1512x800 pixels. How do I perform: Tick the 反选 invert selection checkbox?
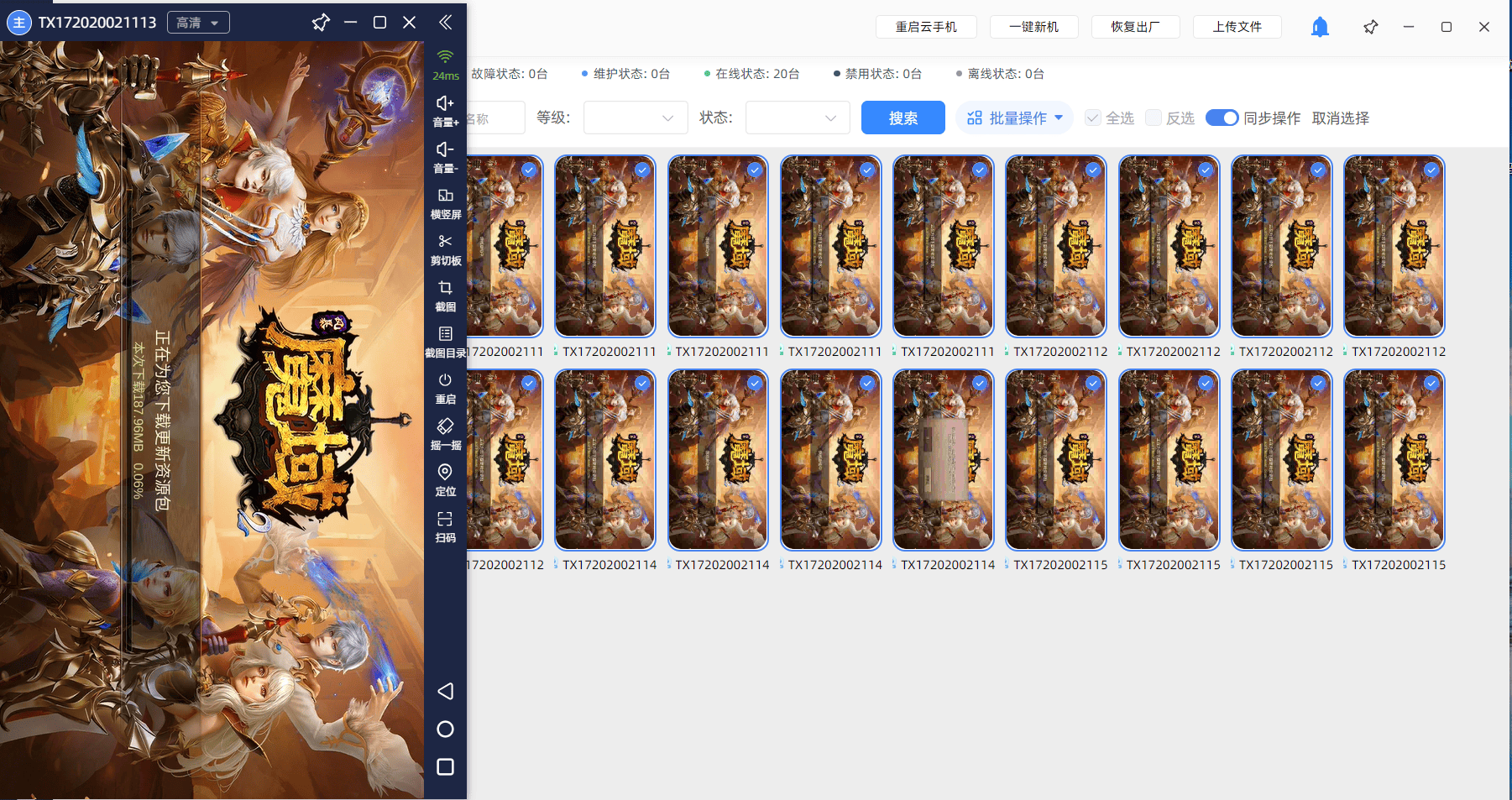click(1154, 118)
